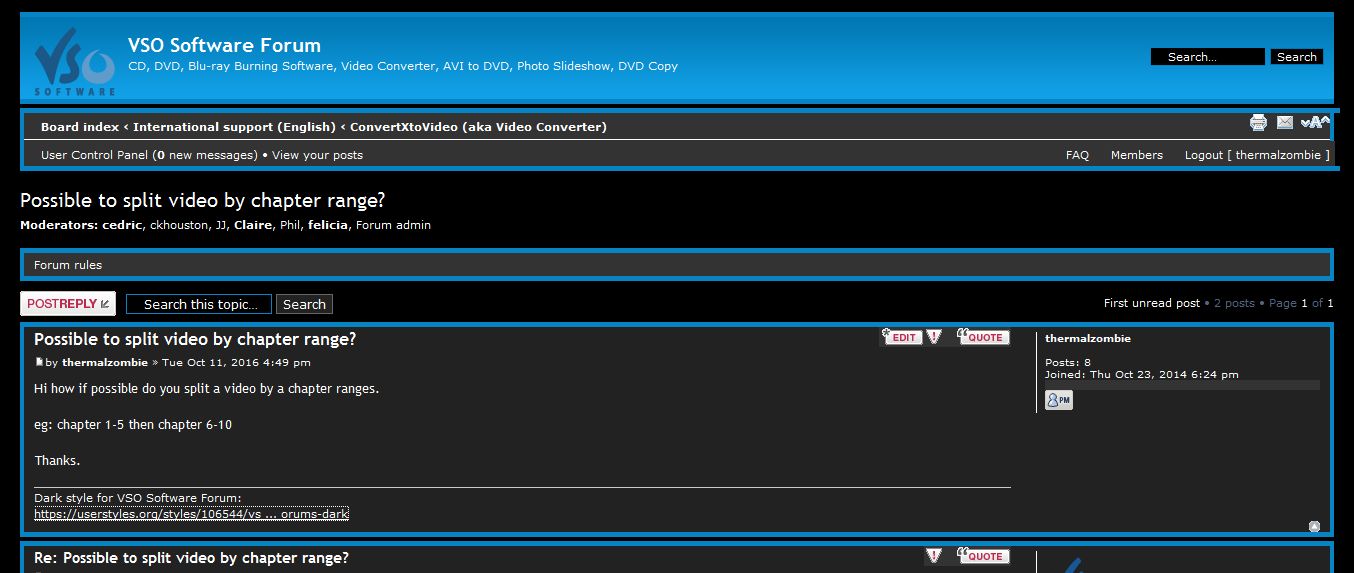The image size is (1354, 573).
Task: Report the reply post with exclamation icon
Action: click(933, 556)
